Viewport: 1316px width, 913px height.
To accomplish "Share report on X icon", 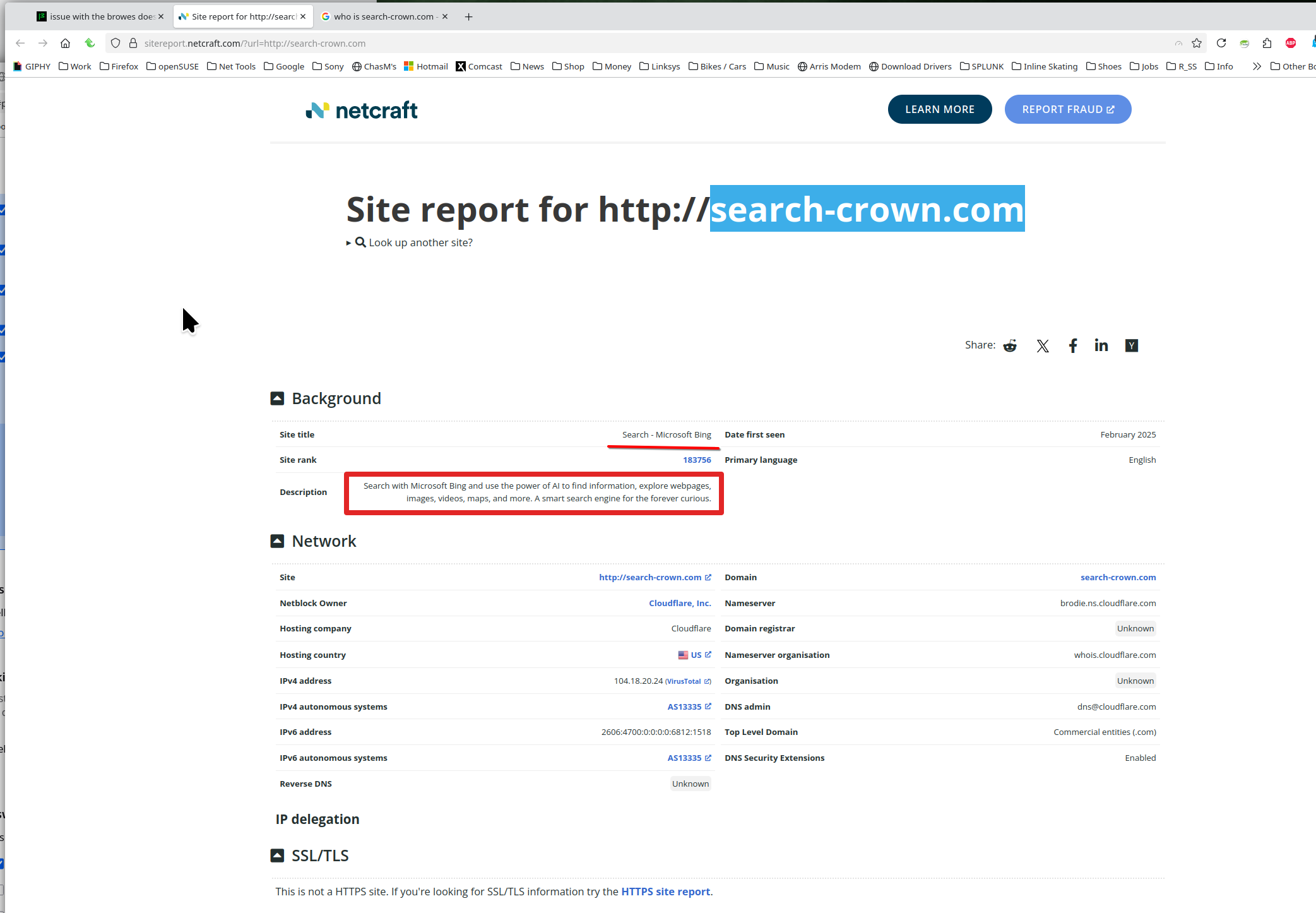I will (1043, 345).
